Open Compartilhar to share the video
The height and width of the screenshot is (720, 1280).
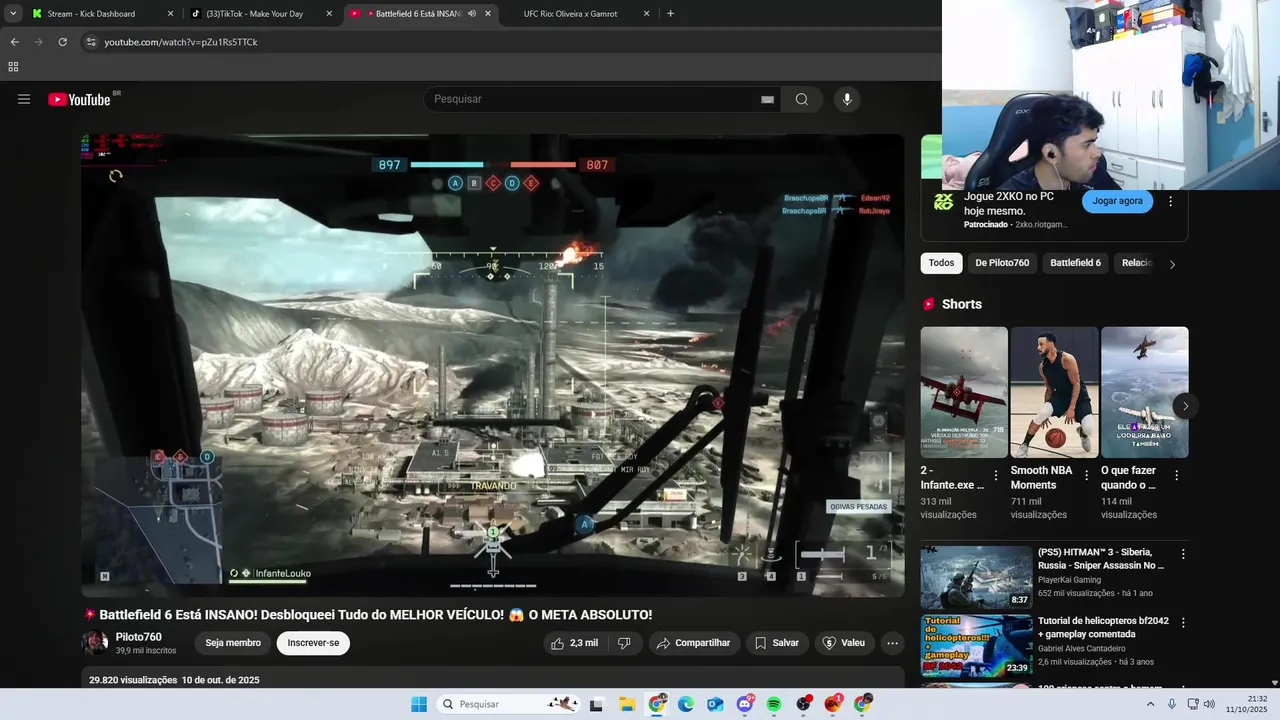(693, 643)
